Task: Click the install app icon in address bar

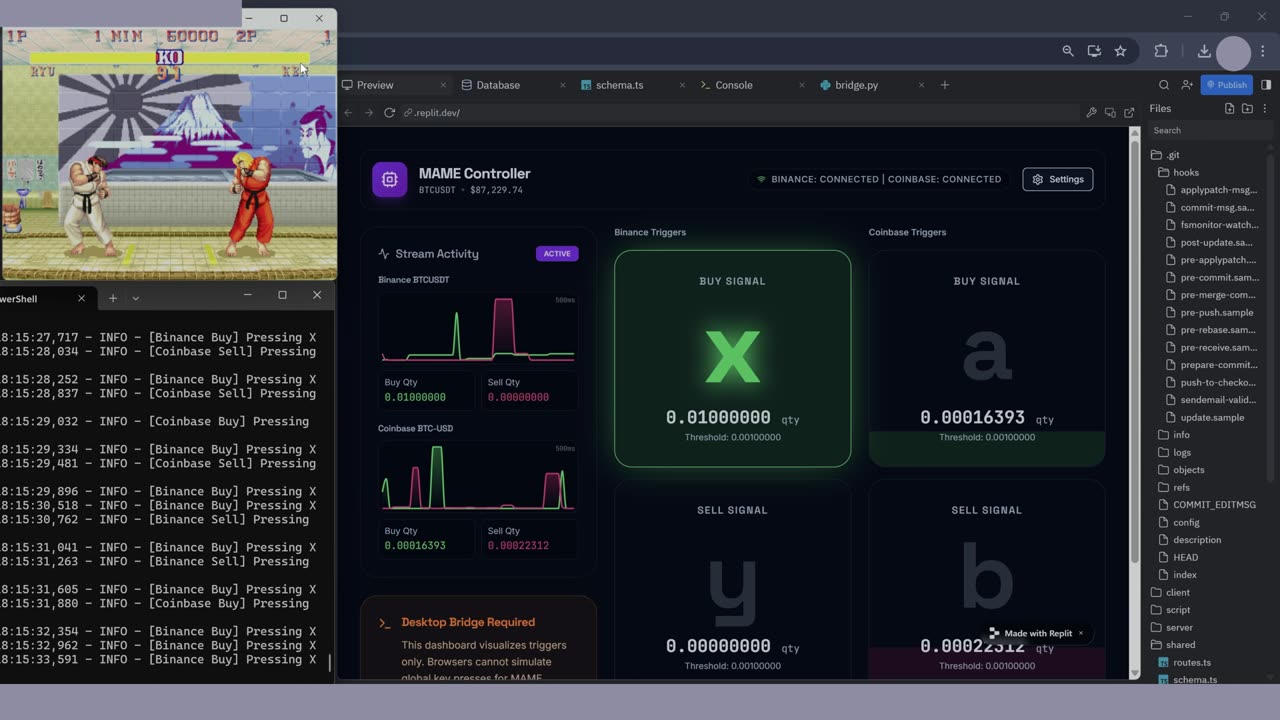Action: (x=1094, y=51)
